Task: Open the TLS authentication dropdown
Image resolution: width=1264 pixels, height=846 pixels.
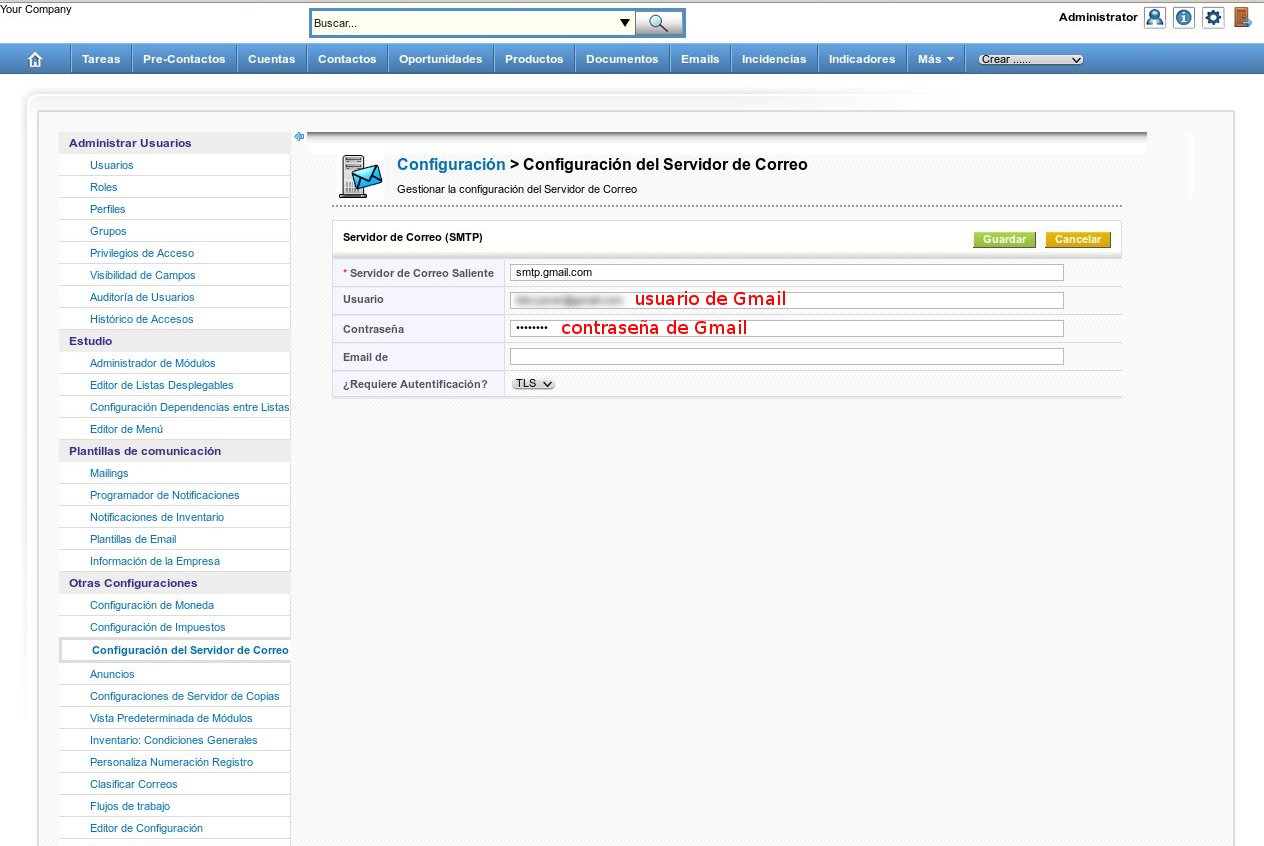Action: click(533, 384)
